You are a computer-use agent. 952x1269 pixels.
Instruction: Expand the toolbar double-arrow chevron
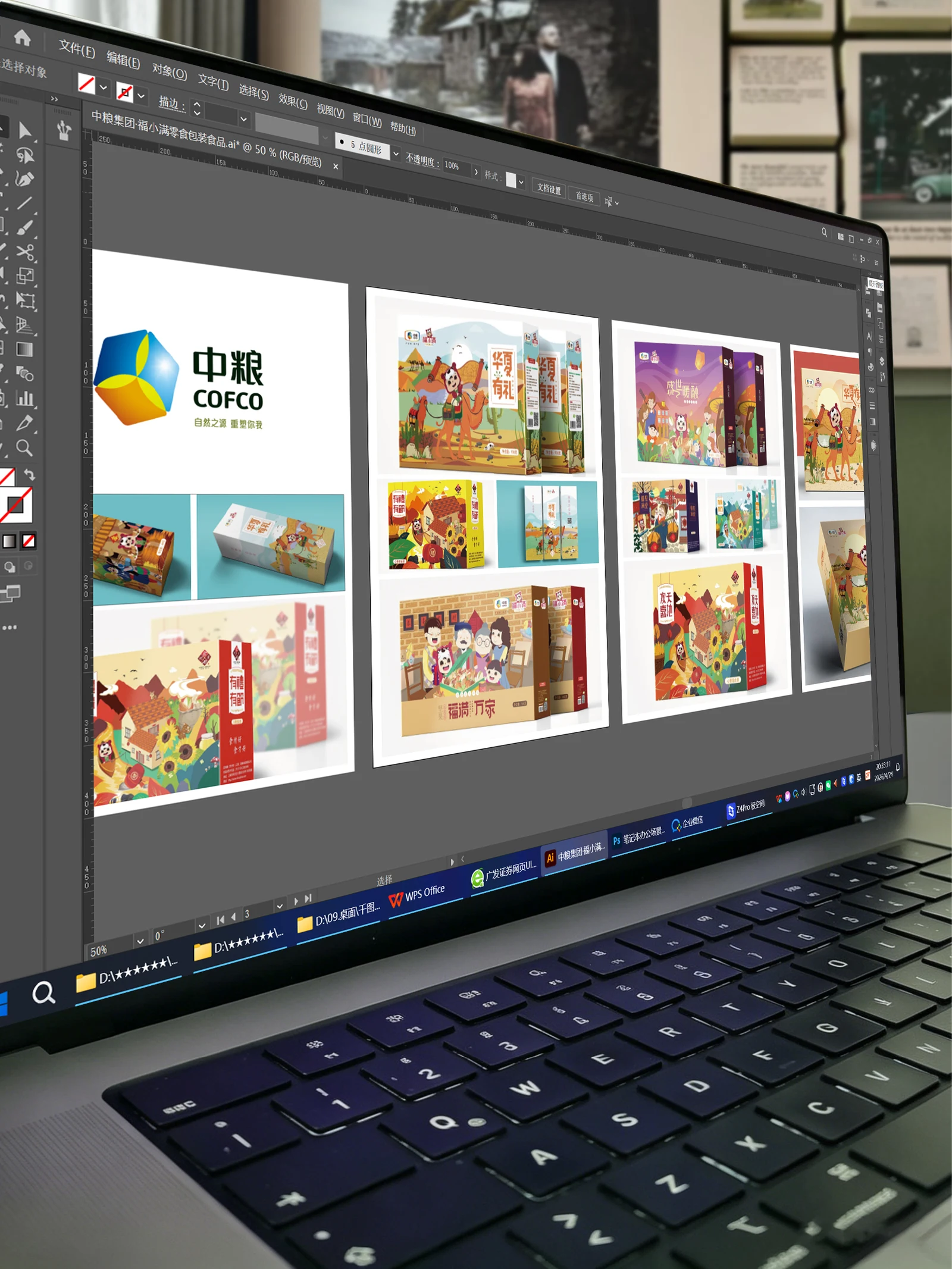coord(55,99)
